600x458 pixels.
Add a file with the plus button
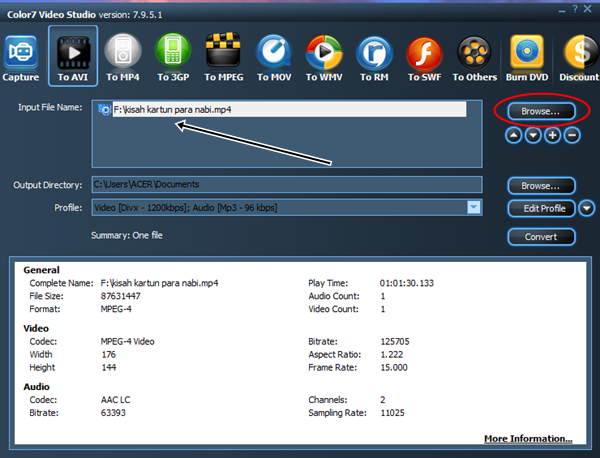click(553, 135)
